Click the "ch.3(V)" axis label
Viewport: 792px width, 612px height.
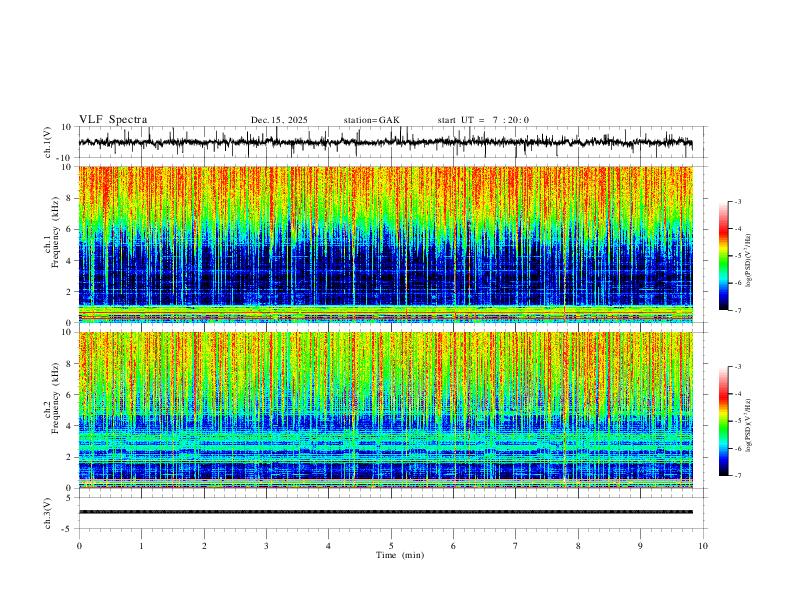(48, 513)
